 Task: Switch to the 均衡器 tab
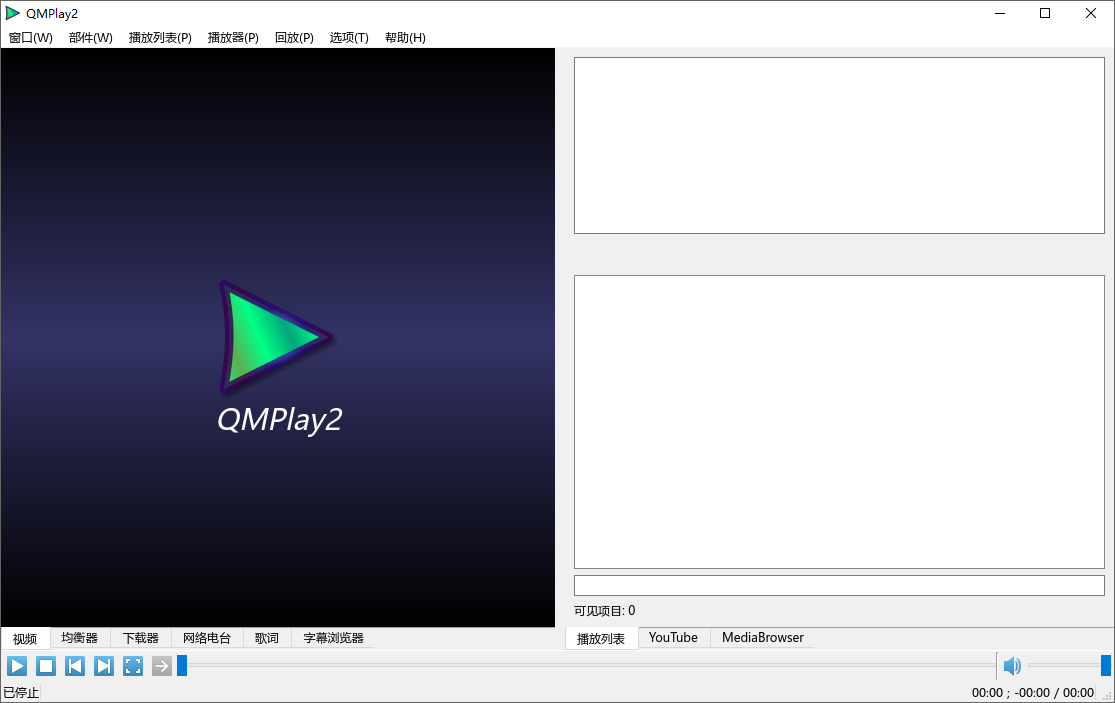point(80,638)
